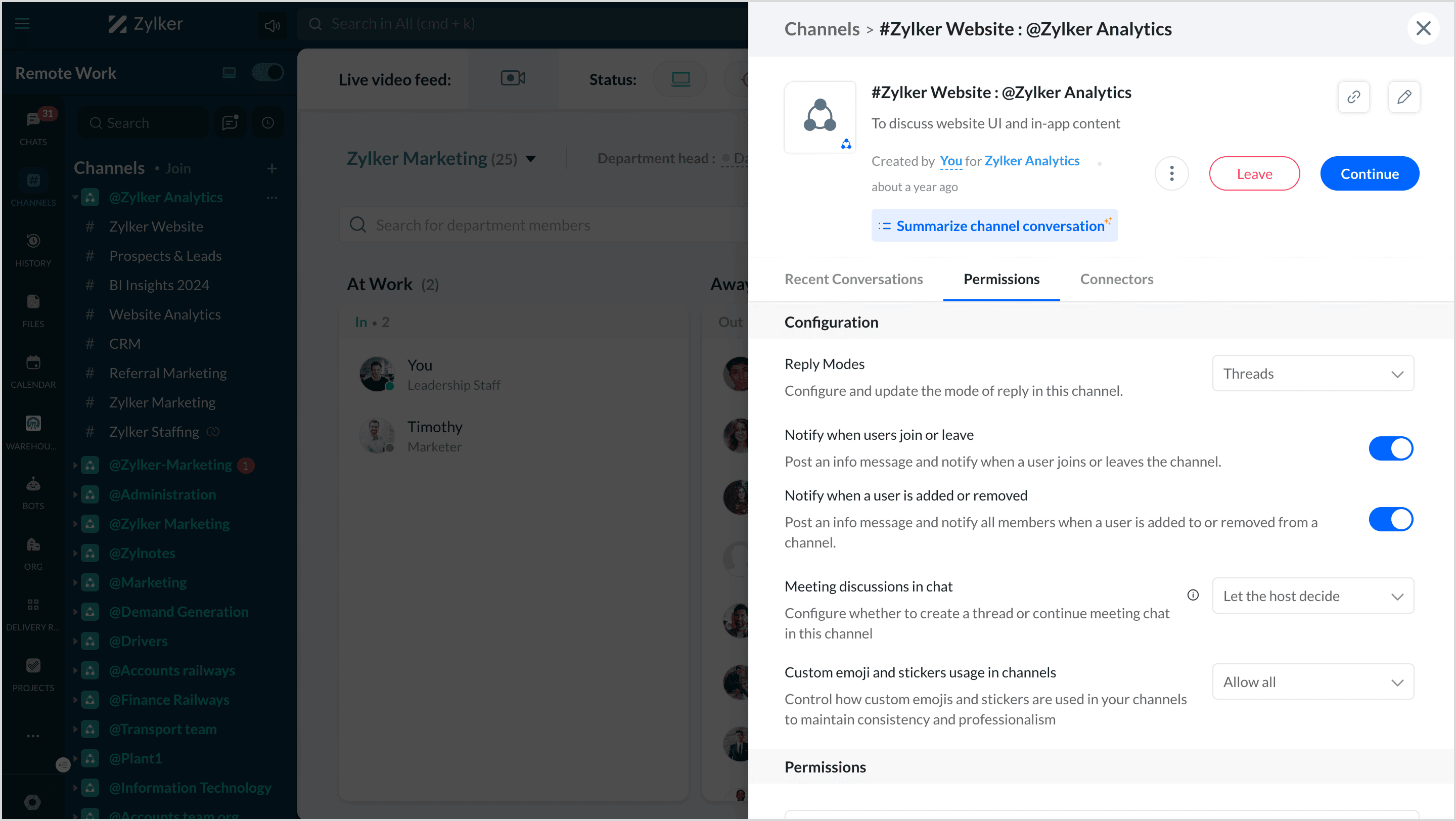Viewport: 1456px width, 821px height.
Task: Open Bots from the sidebar
Action: (x=33, y=490)
